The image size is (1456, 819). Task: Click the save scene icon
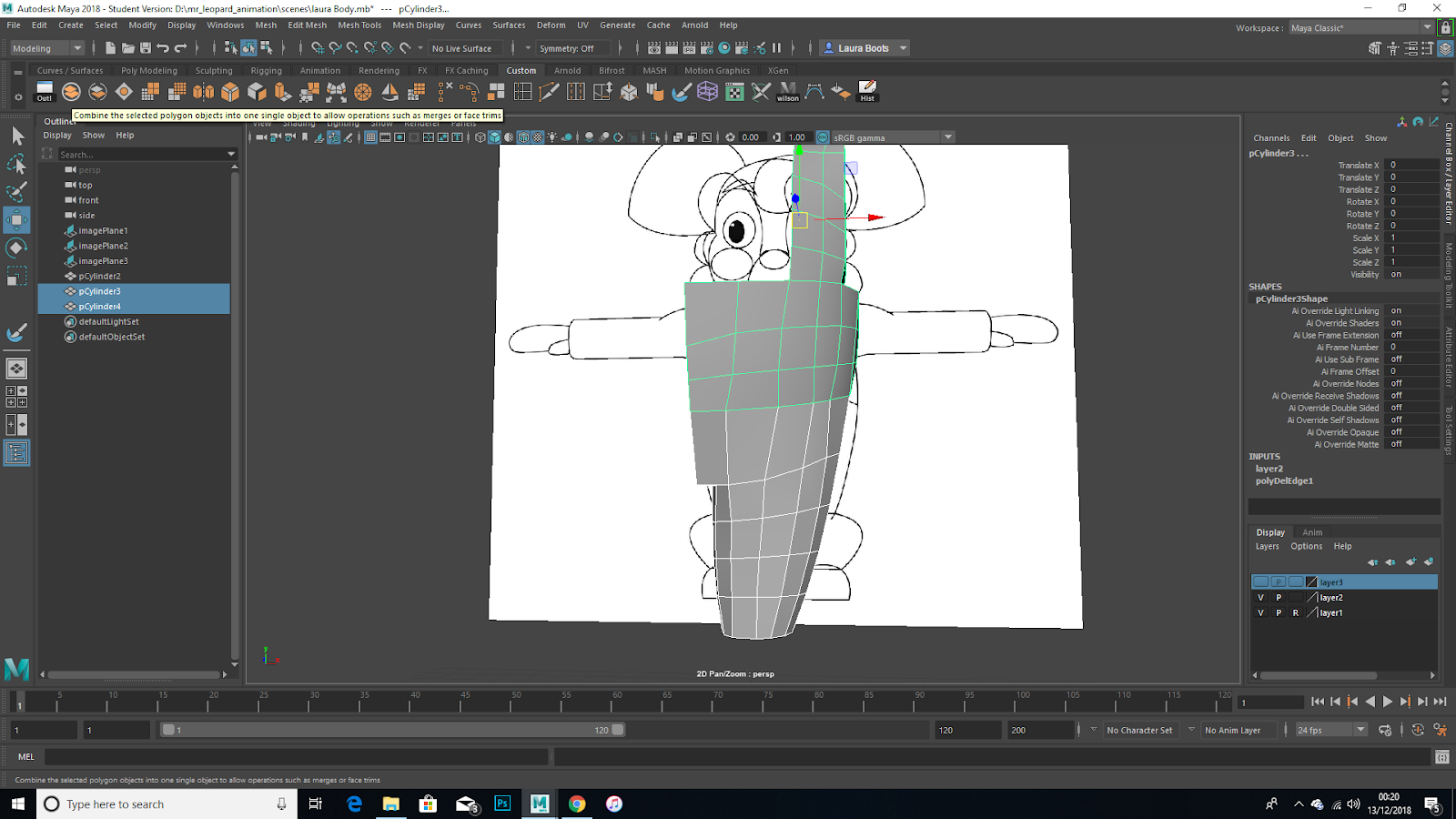pyautogui.click(x=146, y=48)
